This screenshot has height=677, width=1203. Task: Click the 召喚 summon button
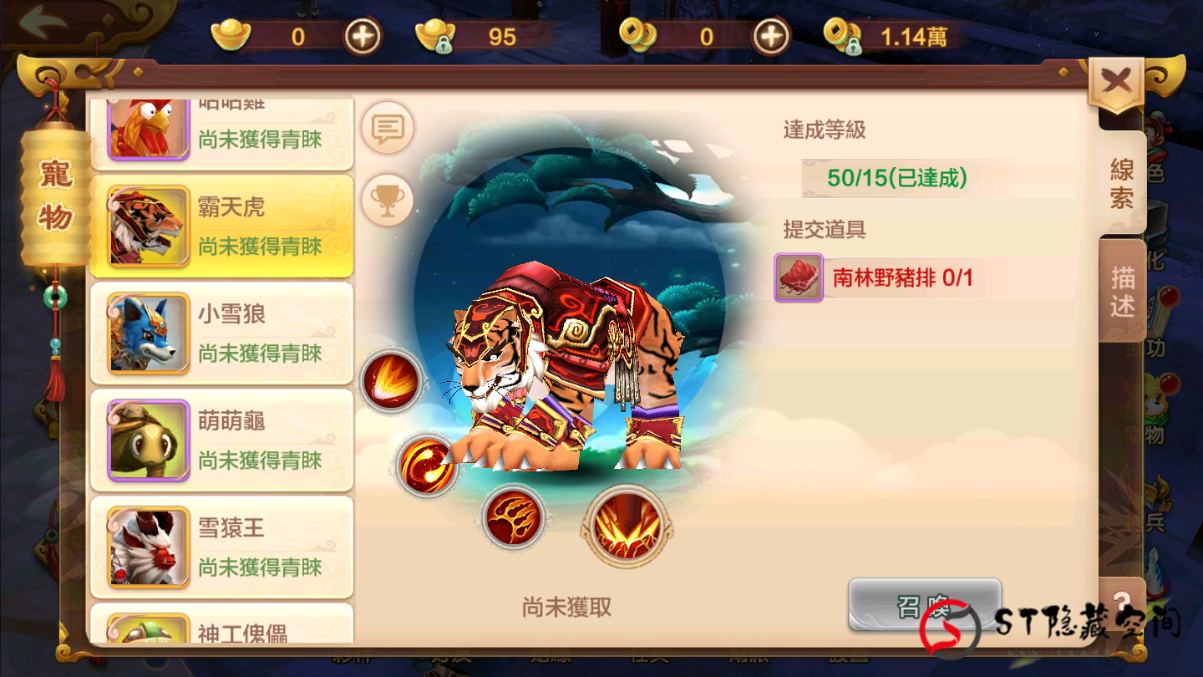tap(924, 604)
